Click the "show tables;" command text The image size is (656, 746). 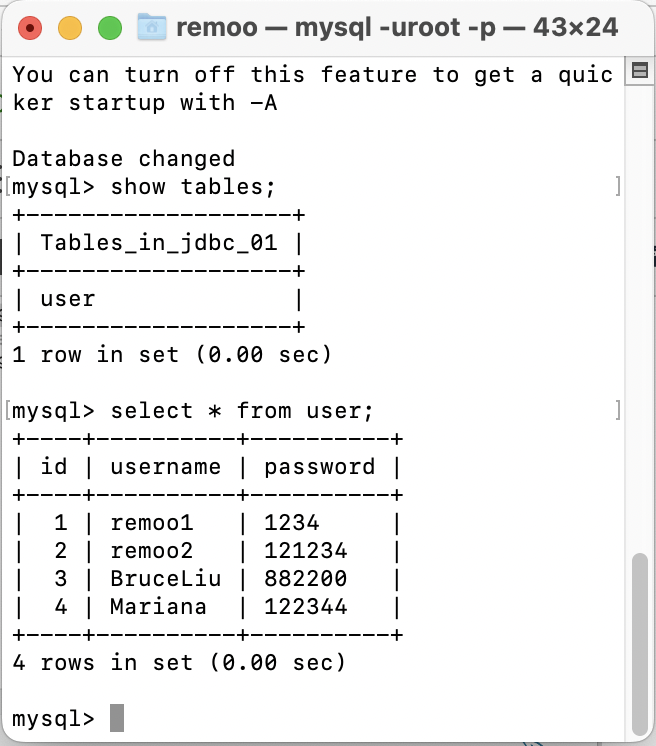pos(192,187)
